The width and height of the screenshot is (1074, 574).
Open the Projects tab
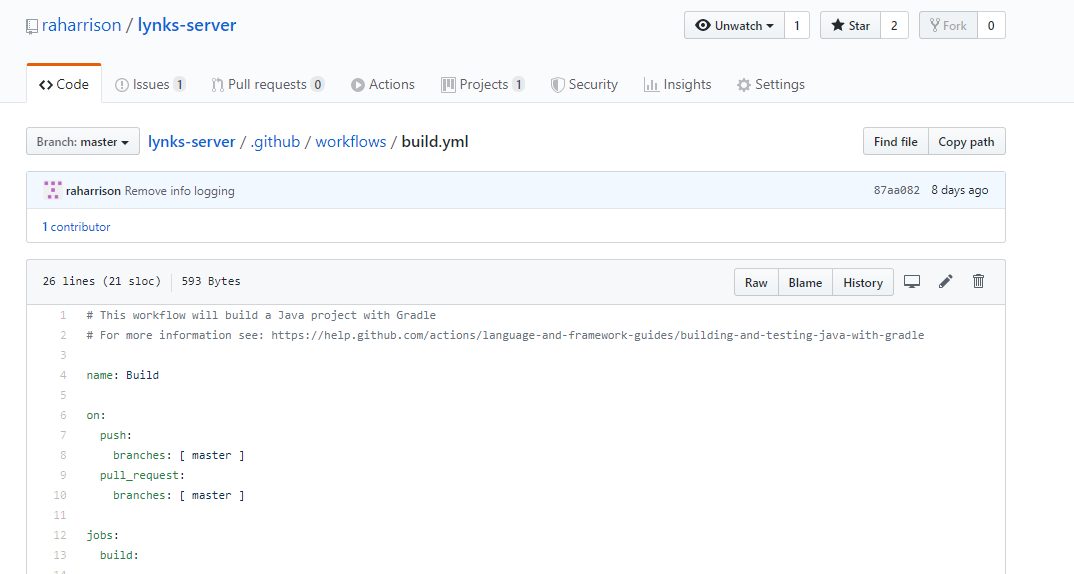[483, 84]
